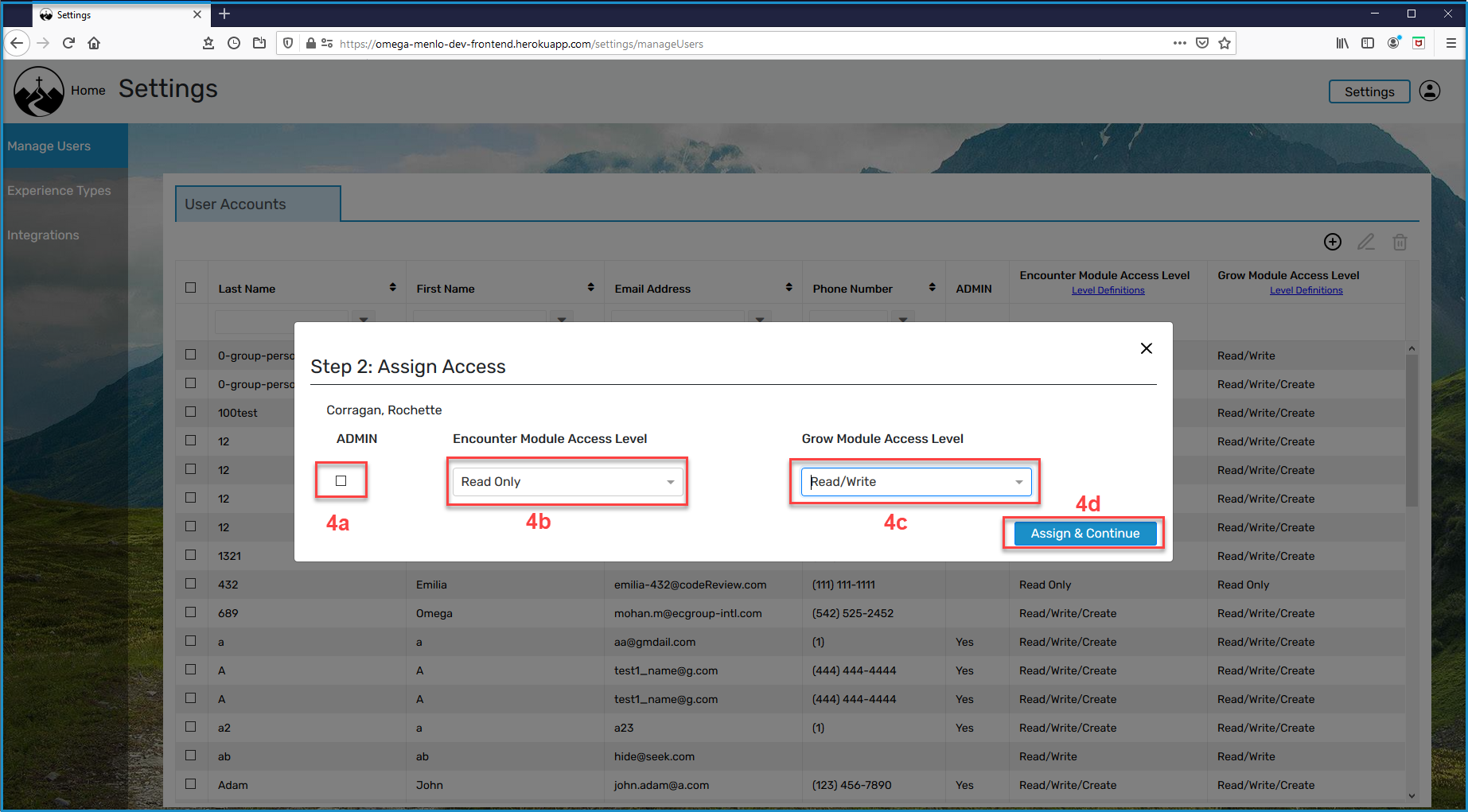Check the row checkbox for ab
1468x812 pixels.
(x=191, y=756)
